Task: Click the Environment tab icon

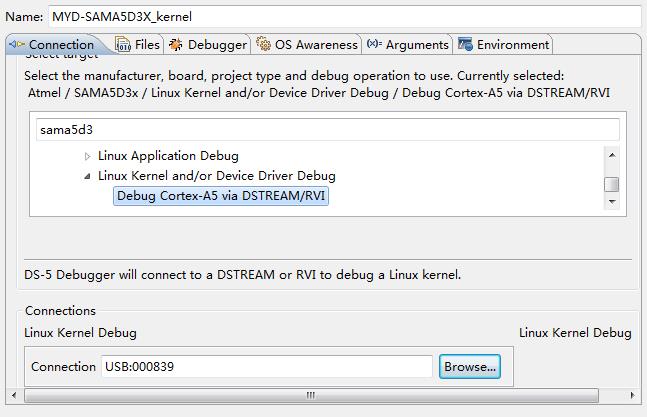Action: [465, 44]
